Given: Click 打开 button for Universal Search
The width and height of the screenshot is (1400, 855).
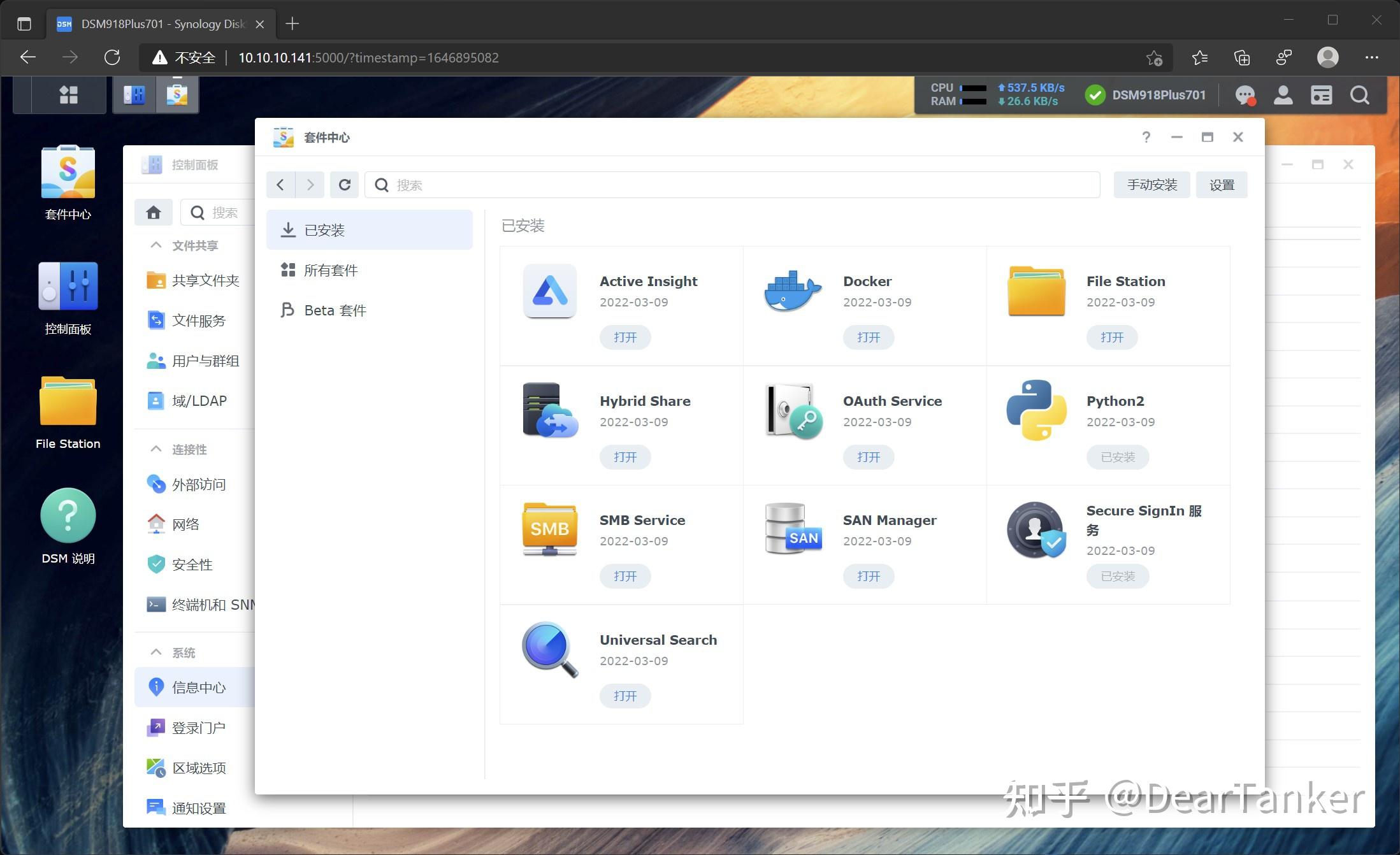Looking at the screenshot, I should [625, 696].
